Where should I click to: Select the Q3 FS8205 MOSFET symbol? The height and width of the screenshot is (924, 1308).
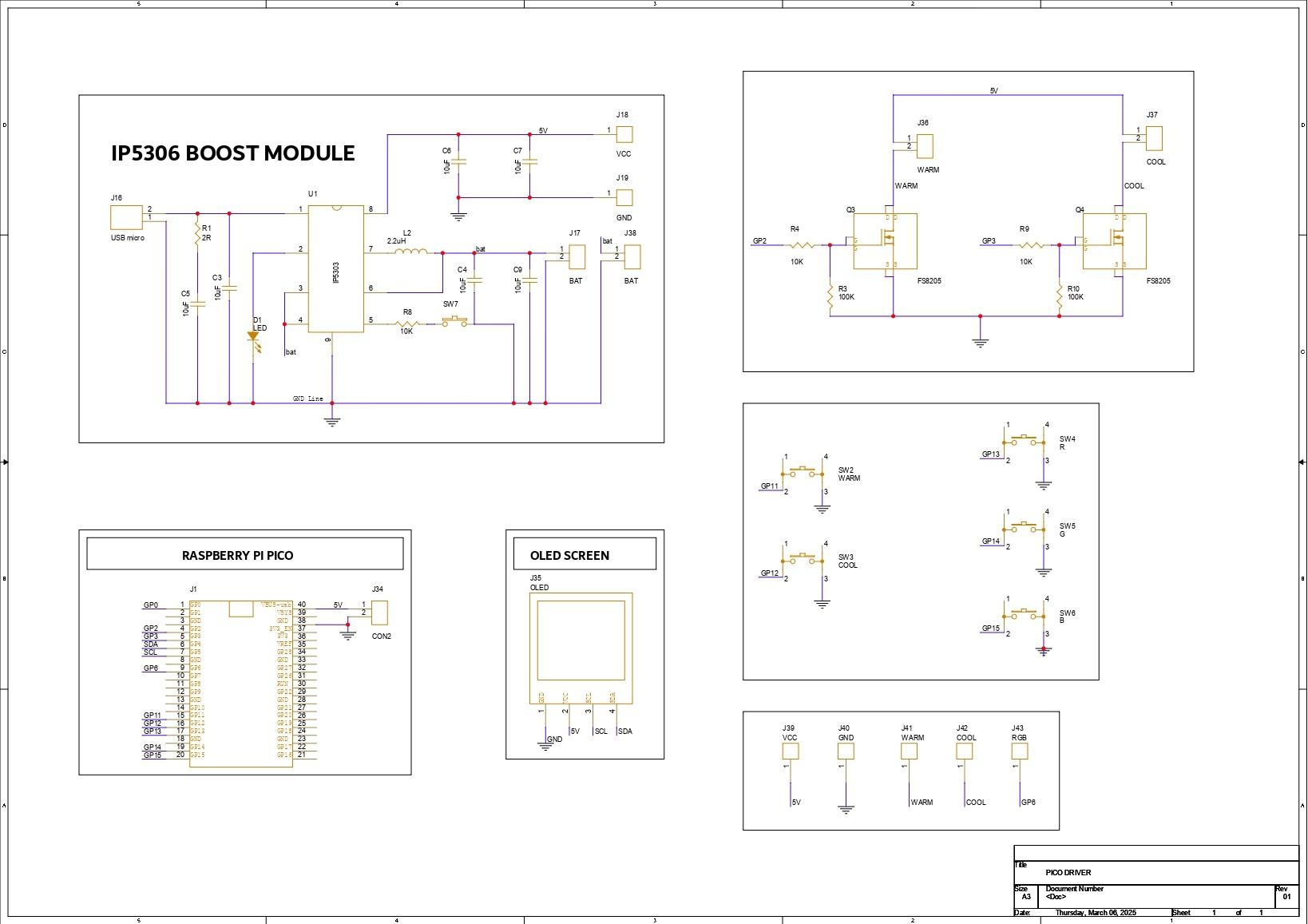pos(886,241)
